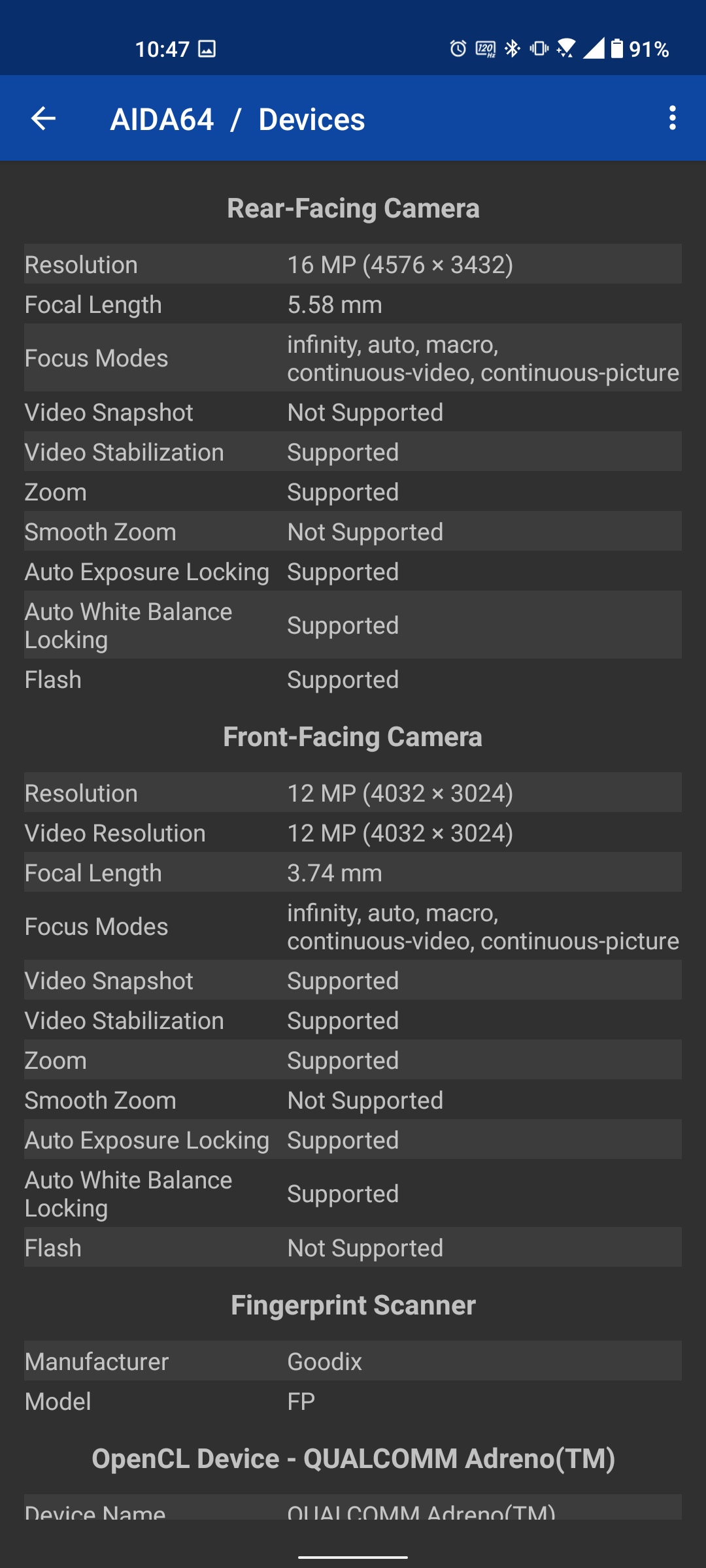This screenshot has height=1568, width=706.
Task: Tap the OpenCL Device section header
Action: 353,1459
